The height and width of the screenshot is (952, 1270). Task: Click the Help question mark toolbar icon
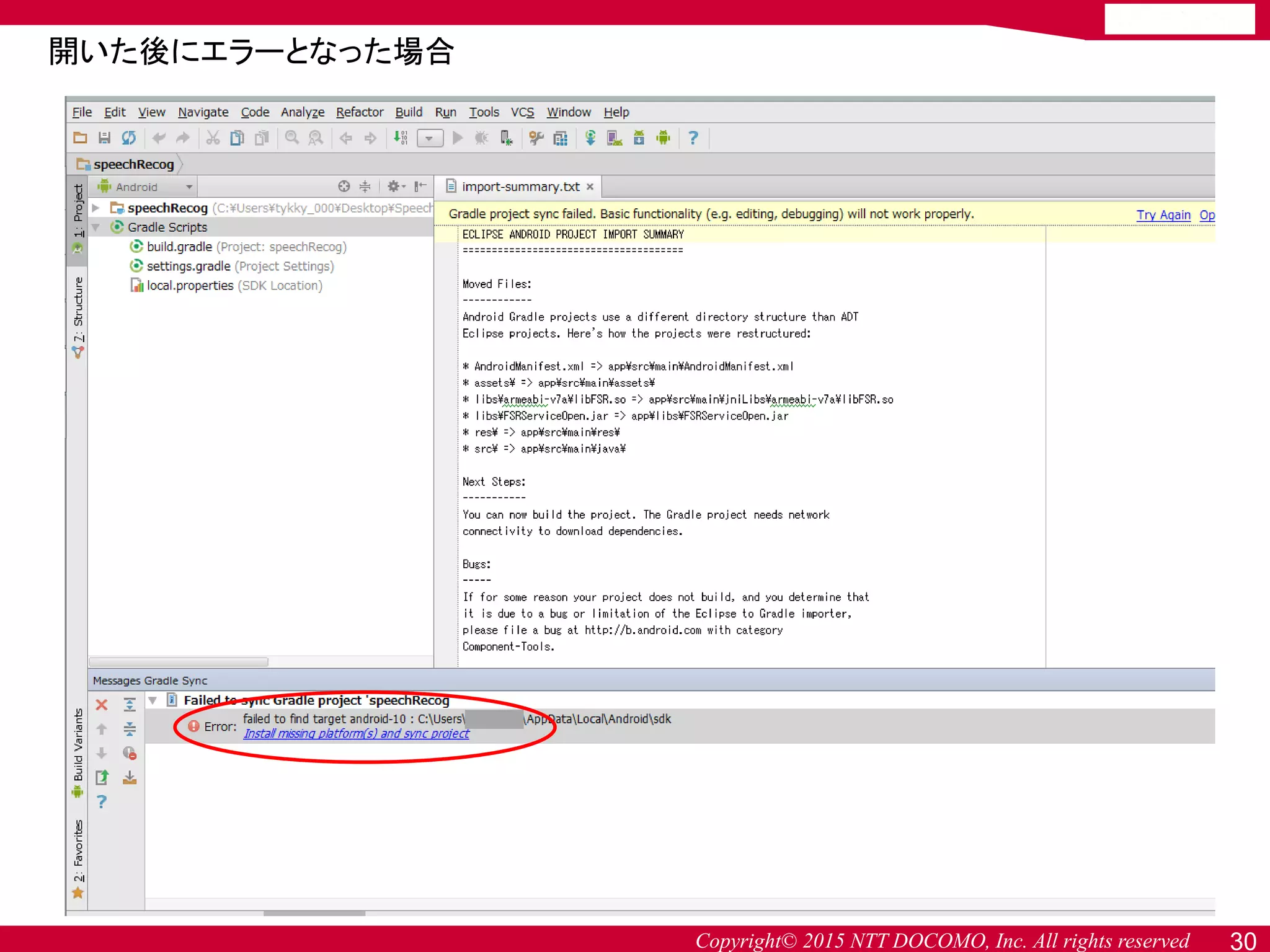pos(693,138)
